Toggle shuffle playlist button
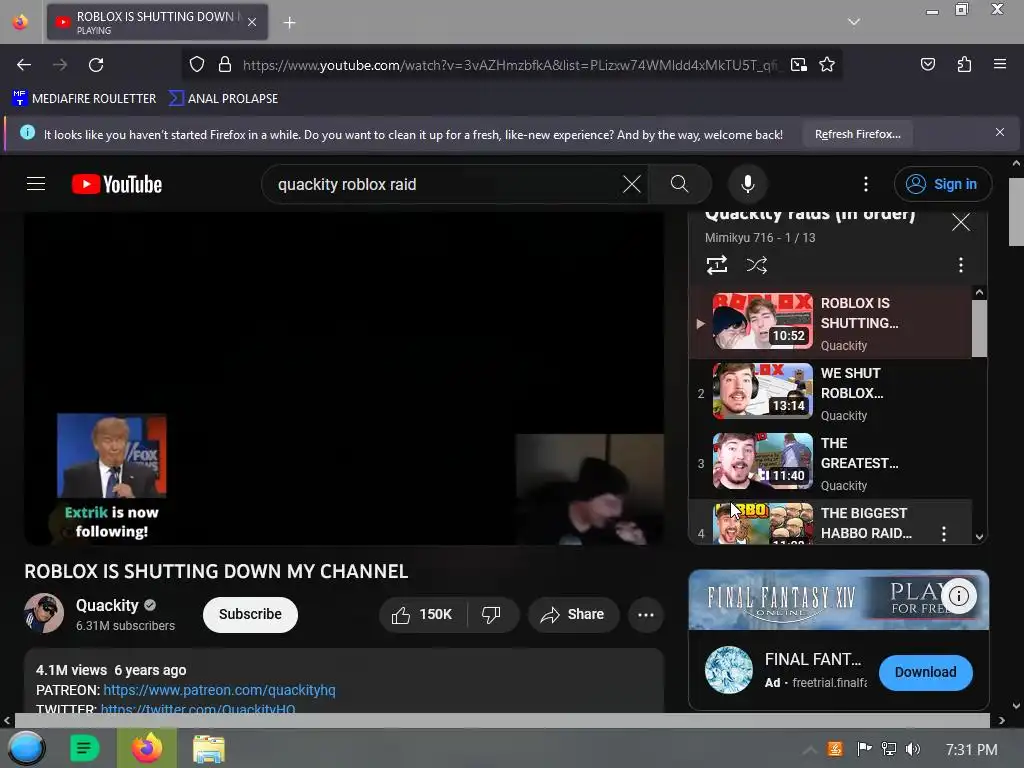 coord(756,264)
